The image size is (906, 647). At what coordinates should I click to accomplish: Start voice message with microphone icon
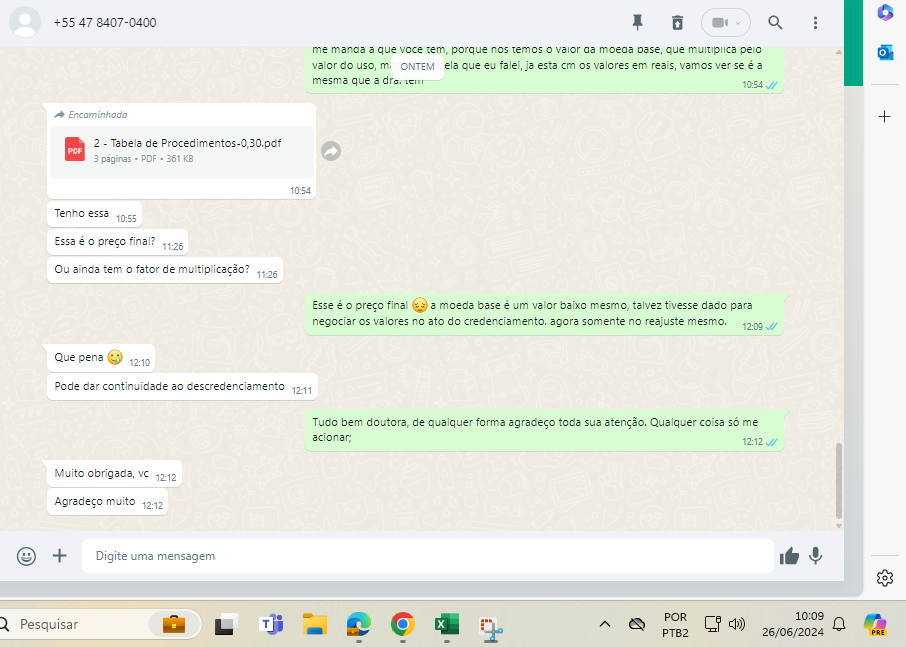815,556
